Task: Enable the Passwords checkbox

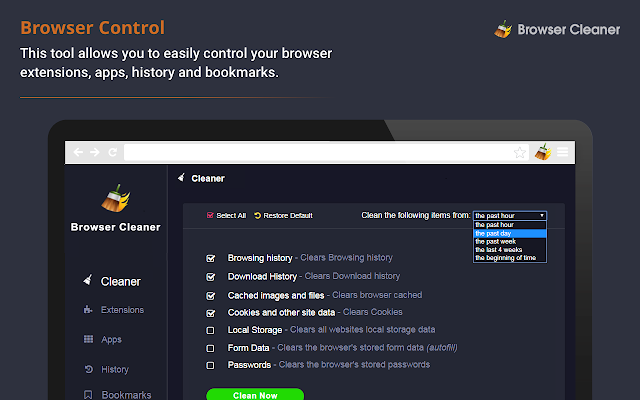Action: tap(210, 365)
